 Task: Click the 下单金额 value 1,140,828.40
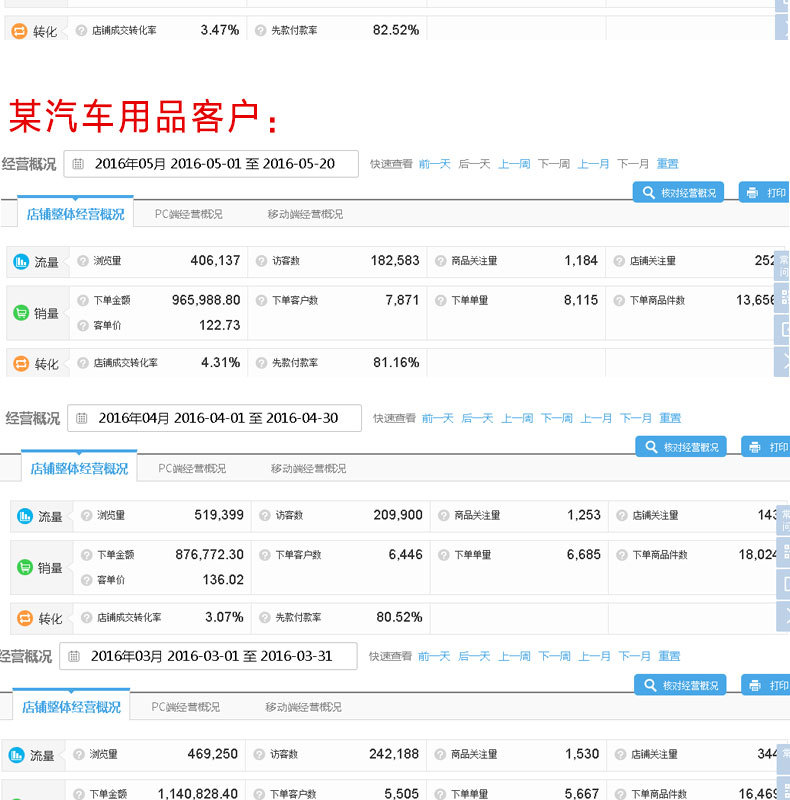[x=198, y=793]
